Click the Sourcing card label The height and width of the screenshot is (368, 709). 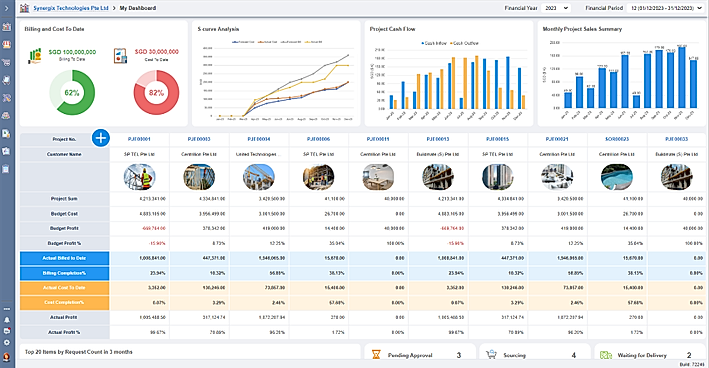coord(515,355)
